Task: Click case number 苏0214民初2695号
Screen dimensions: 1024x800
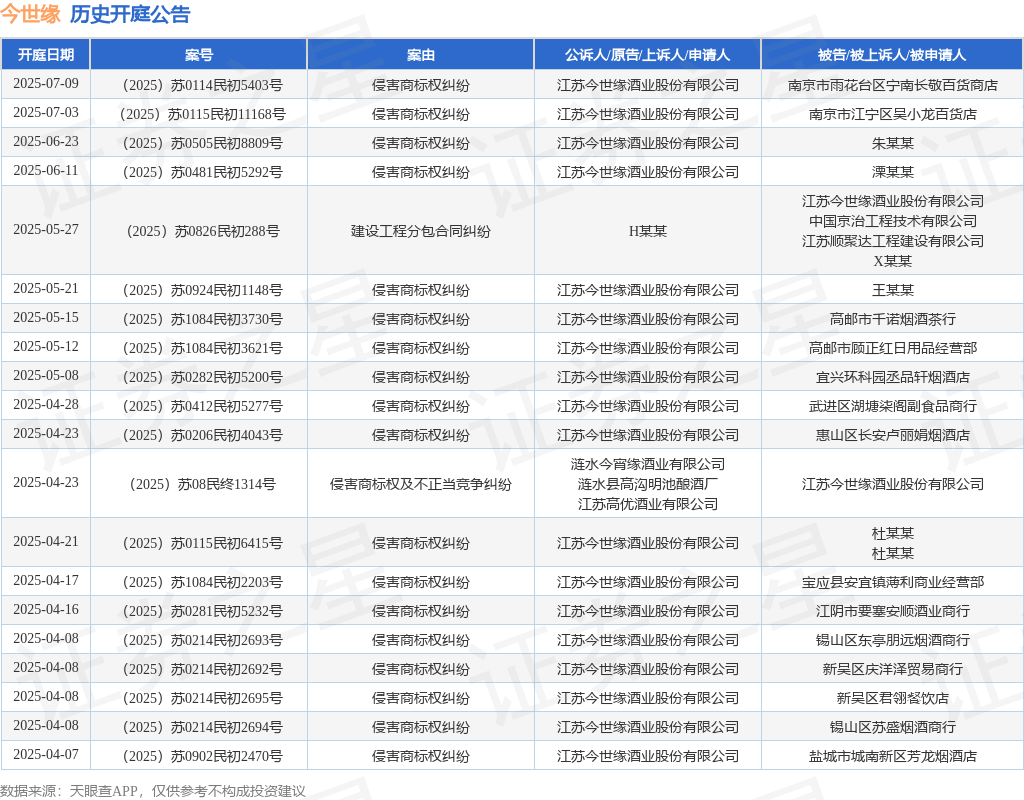Action: coord(202,698)
